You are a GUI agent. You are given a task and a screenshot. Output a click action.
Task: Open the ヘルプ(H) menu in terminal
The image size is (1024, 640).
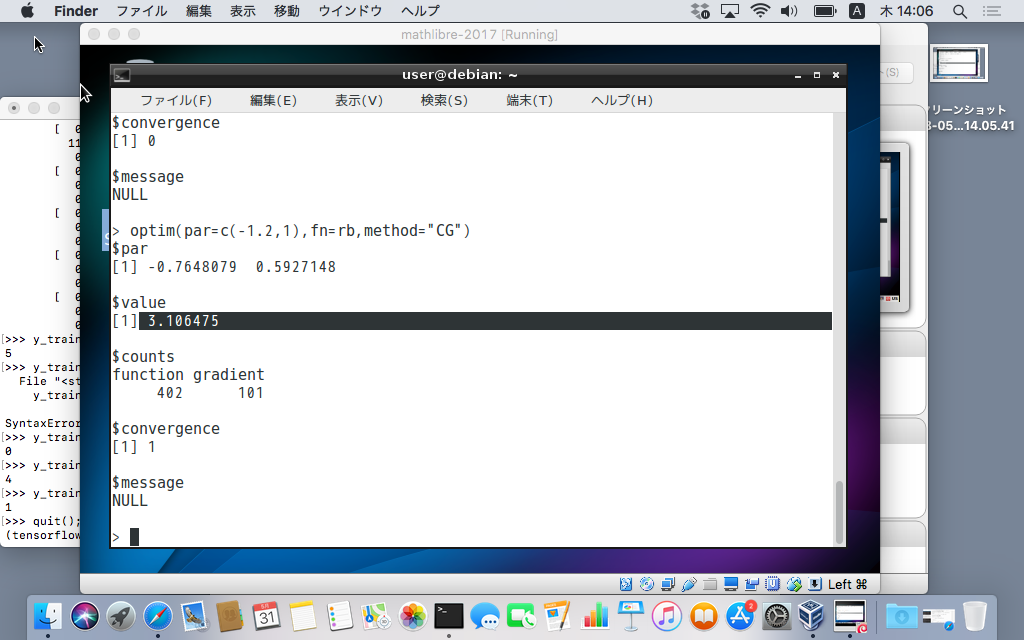[x=621, y=100]
